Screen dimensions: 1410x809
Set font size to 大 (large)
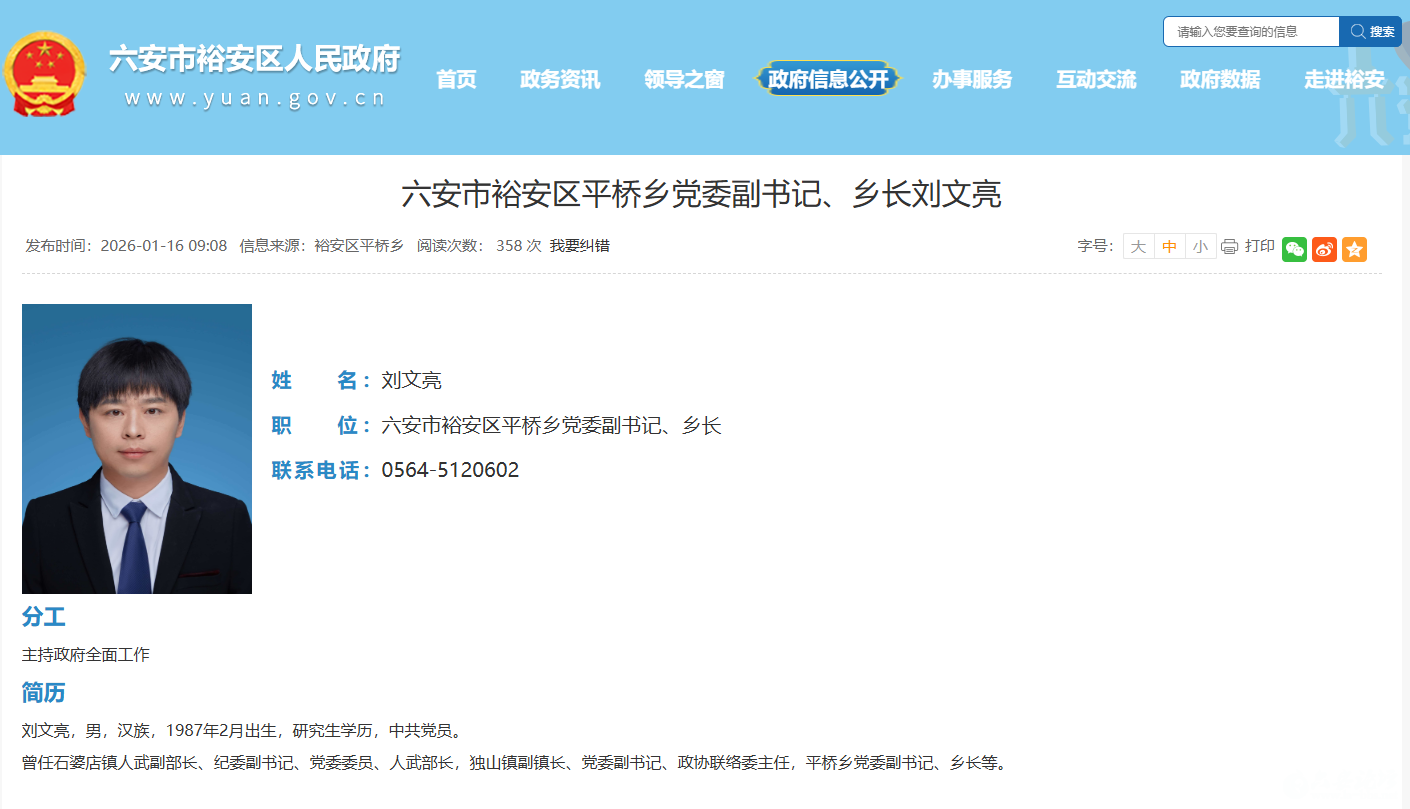click(x=1139, y=246)
